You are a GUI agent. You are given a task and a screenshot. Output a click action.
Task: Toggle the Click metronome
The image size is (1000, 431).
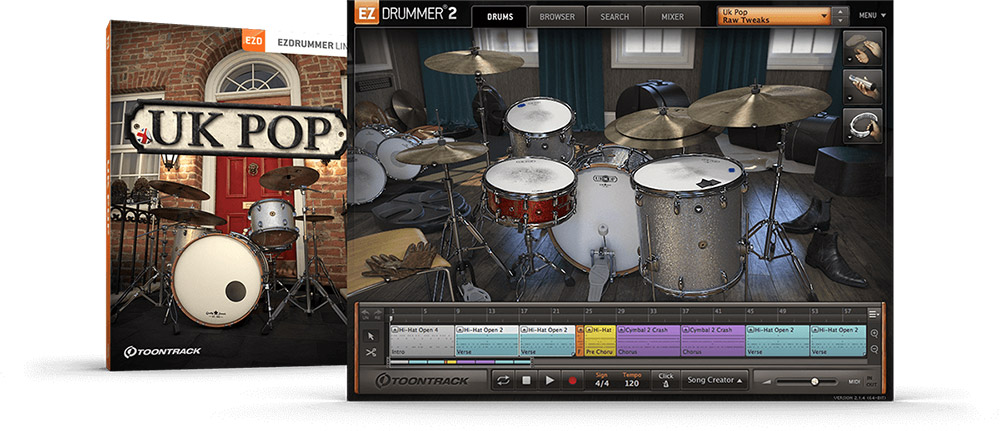click(x=666, y=380)
